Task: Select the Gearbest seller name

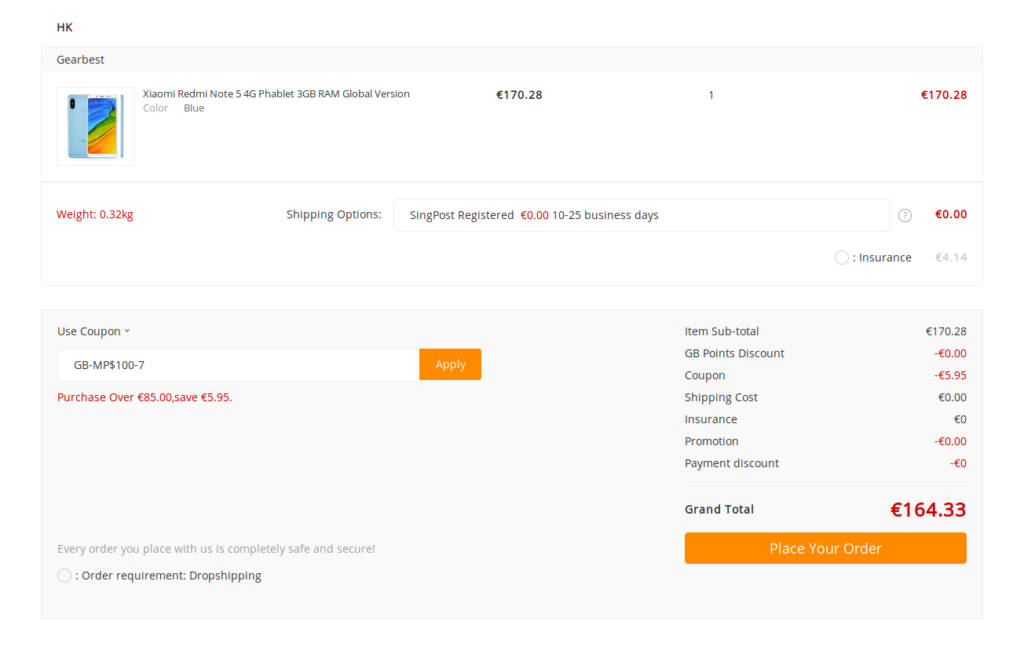Action: point(80,59)
